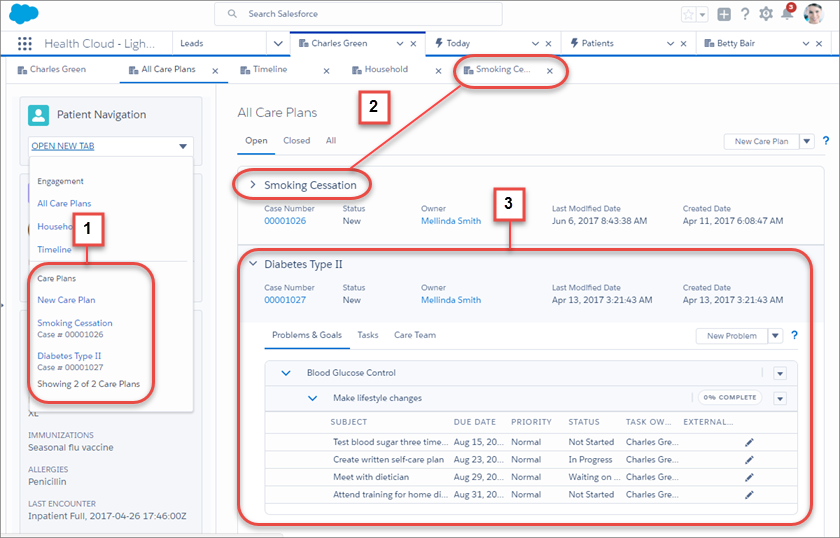This screenshot has width=840, height=538.
Task: Show Closed care plans tab
Action: (296, 140)
